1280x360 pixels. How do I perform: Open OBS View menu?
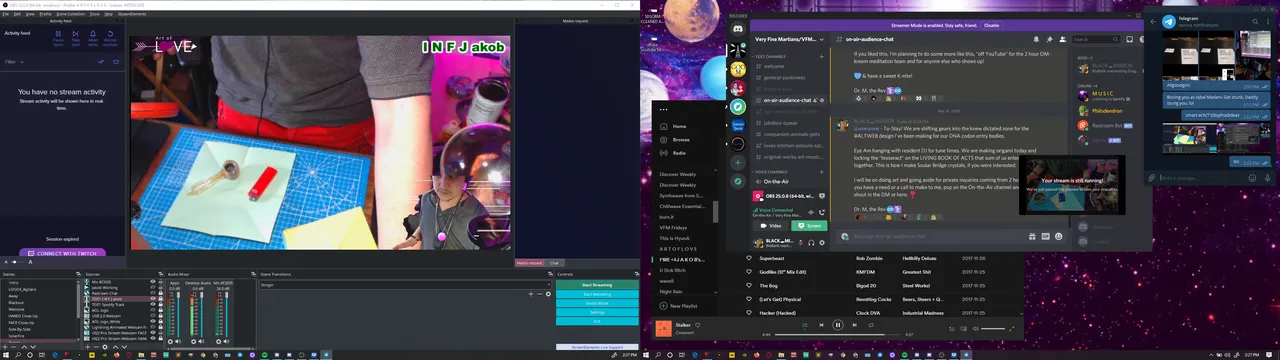pos(30,14)
